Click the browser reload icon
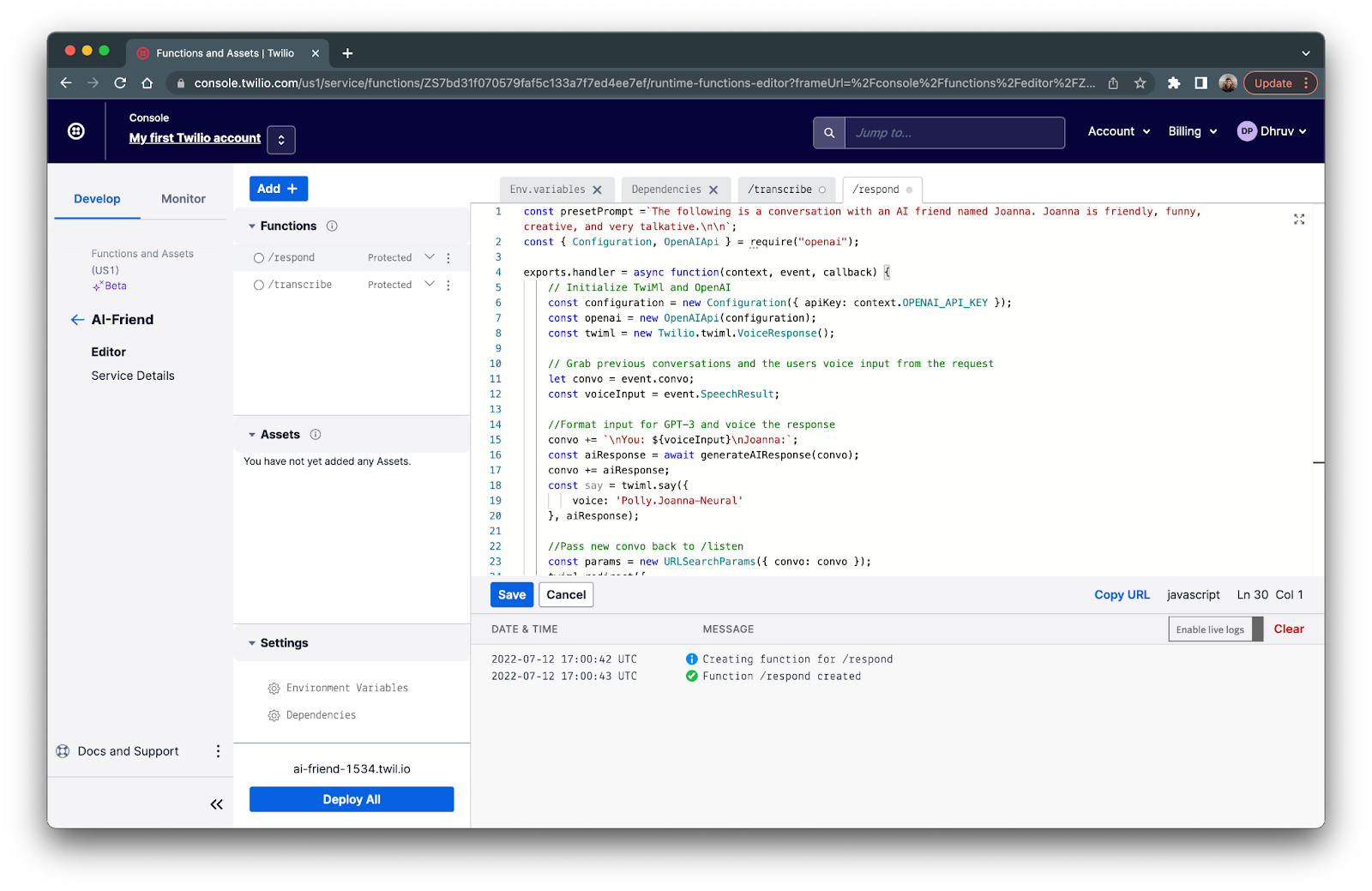Viewport: 1372px width, 891px height. pyautogui.click(x=120, y=83)
